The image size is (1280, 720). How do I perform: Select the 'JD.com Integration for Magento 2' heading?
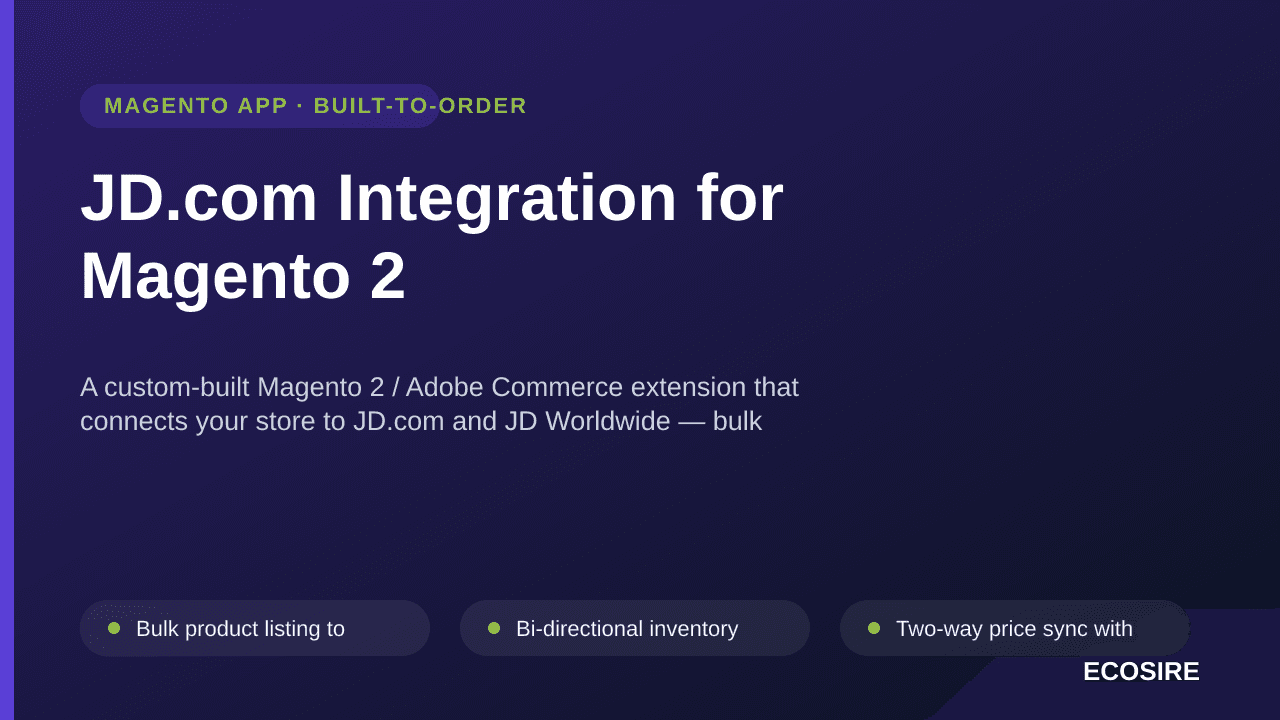pos(432,236)
